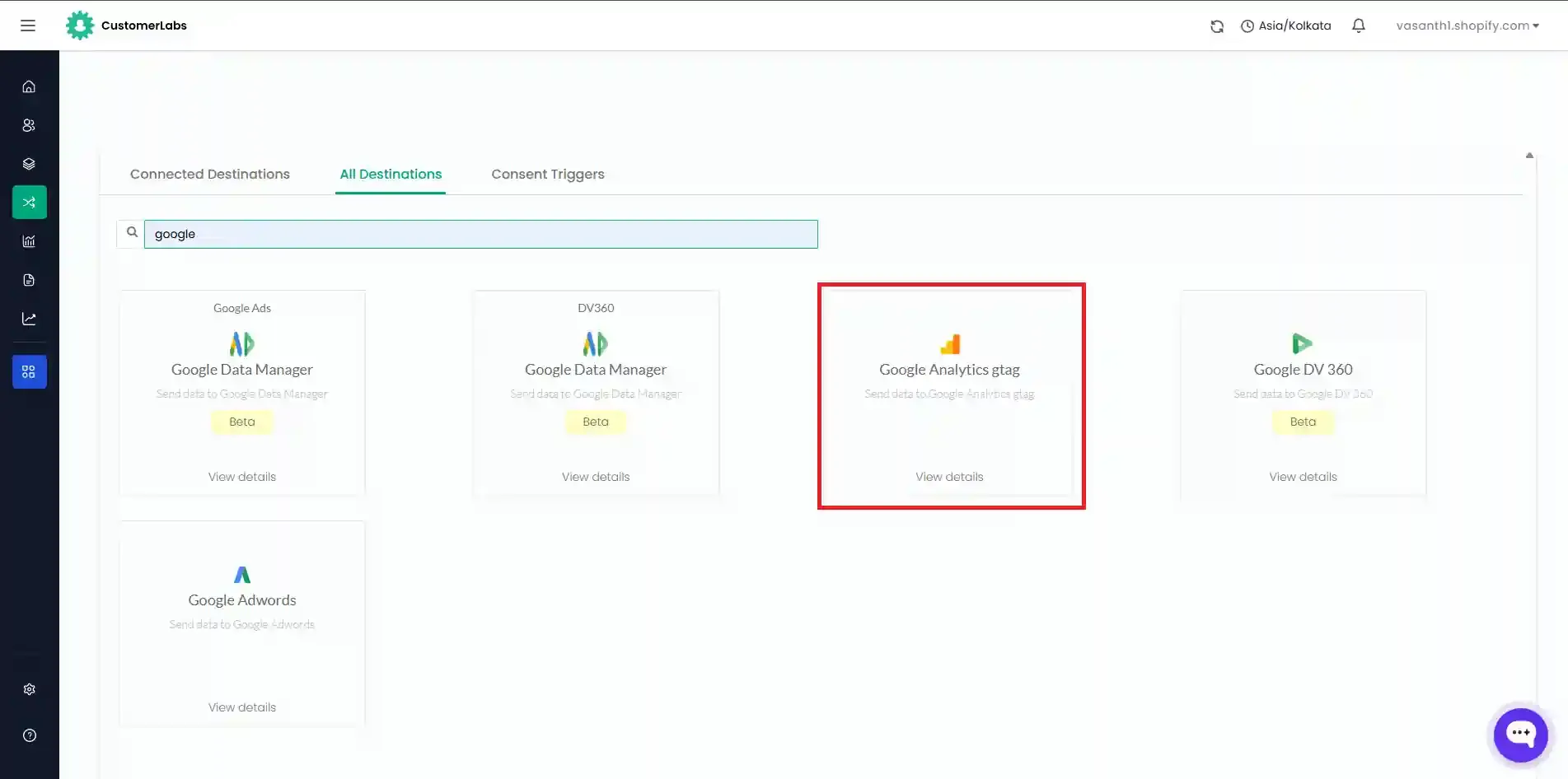Click Beta badge on Google Ads card
The width and height of the screenshot is (1568, 779).
242,422
